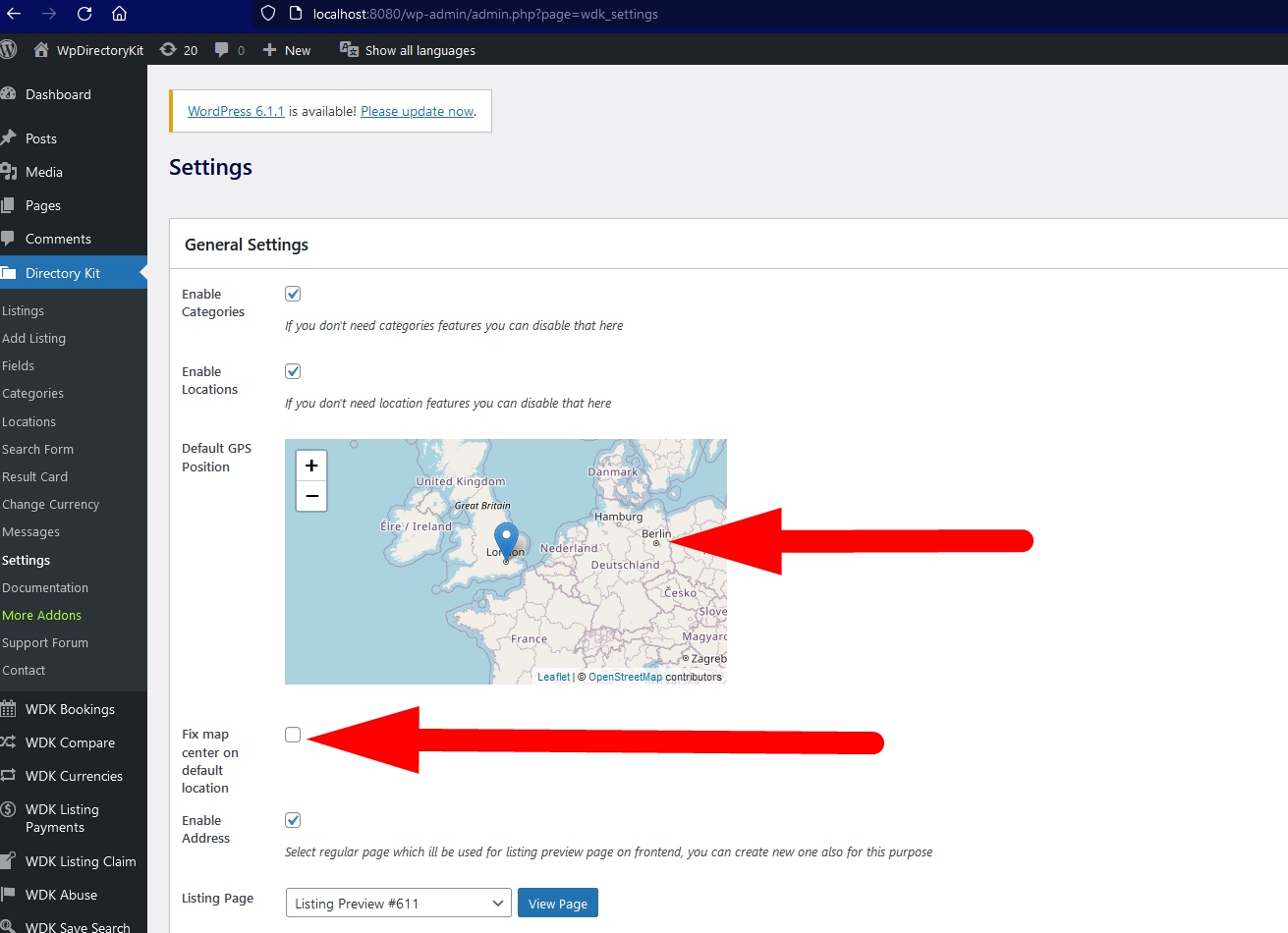Click the Please update now link
Image resolution: width=1288 pixels, height=933 pixels.
tap(418, 111)
